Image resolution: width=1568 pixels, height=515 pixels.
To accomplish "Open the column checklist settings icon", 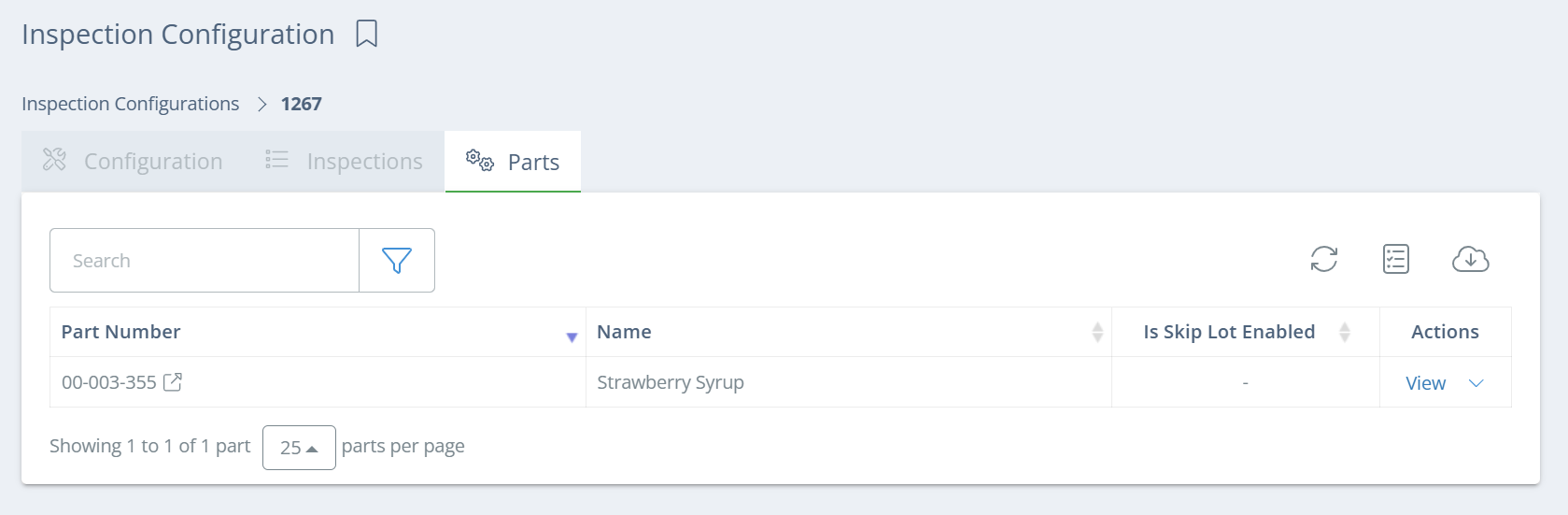I will point(1396,259).
